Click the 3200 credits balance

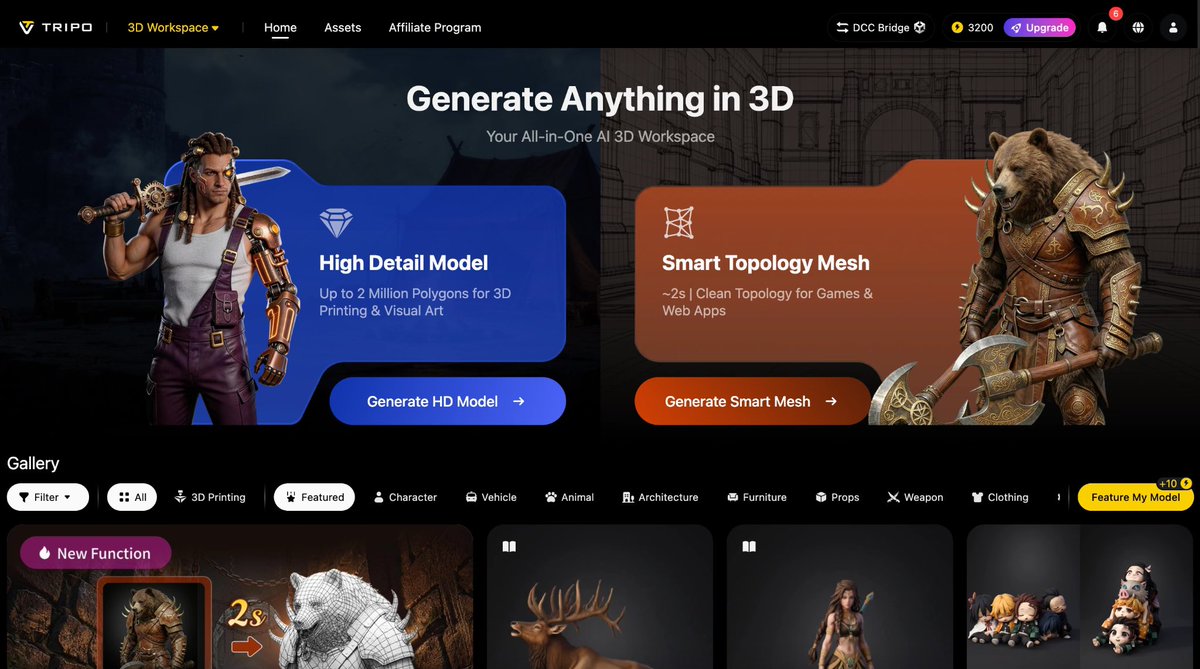coord(971,27)
